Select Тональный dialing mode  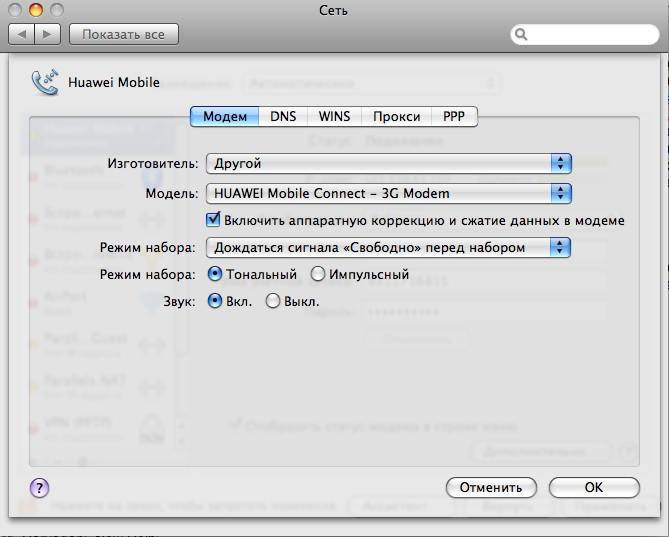(214, 273)
